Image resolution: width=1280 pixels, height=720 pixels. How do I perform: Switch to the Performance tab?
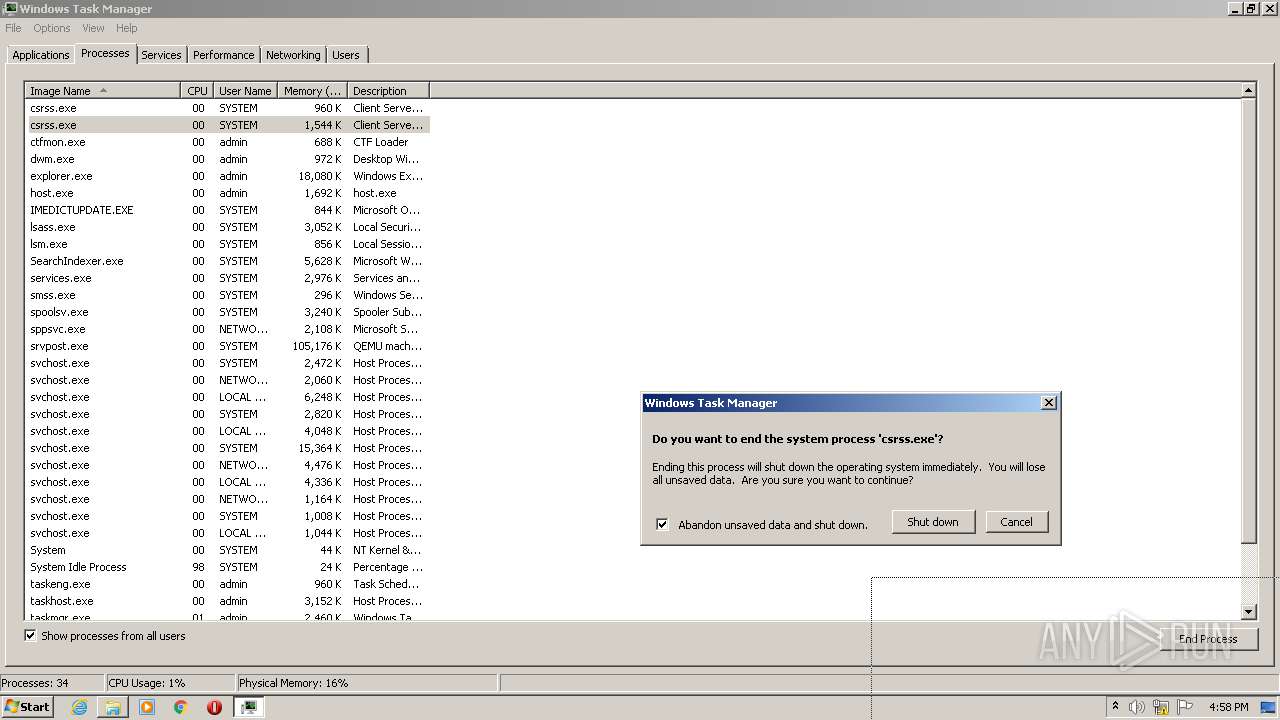[223, 55]
